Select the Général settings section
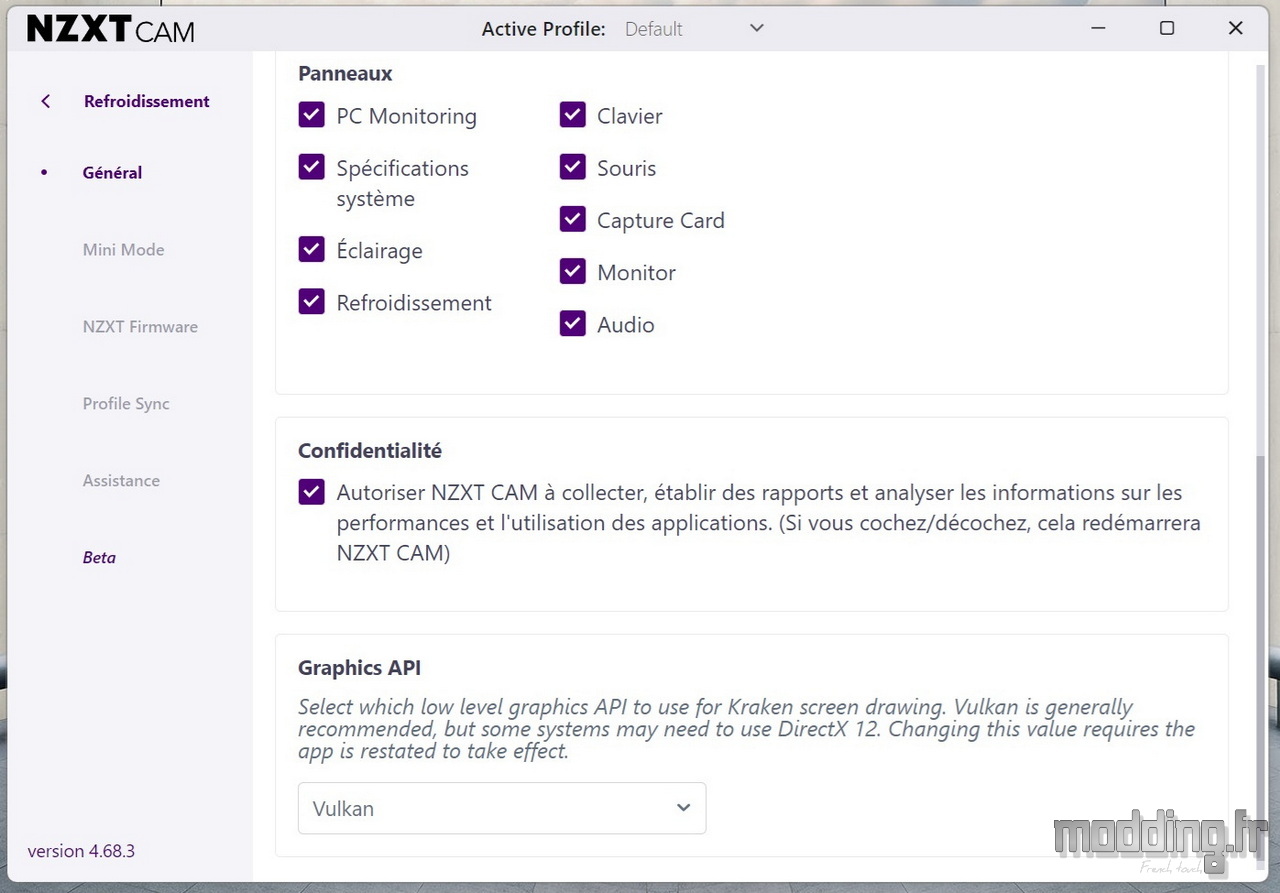This screenshot has height=893, width=1280. pos(112,173)
